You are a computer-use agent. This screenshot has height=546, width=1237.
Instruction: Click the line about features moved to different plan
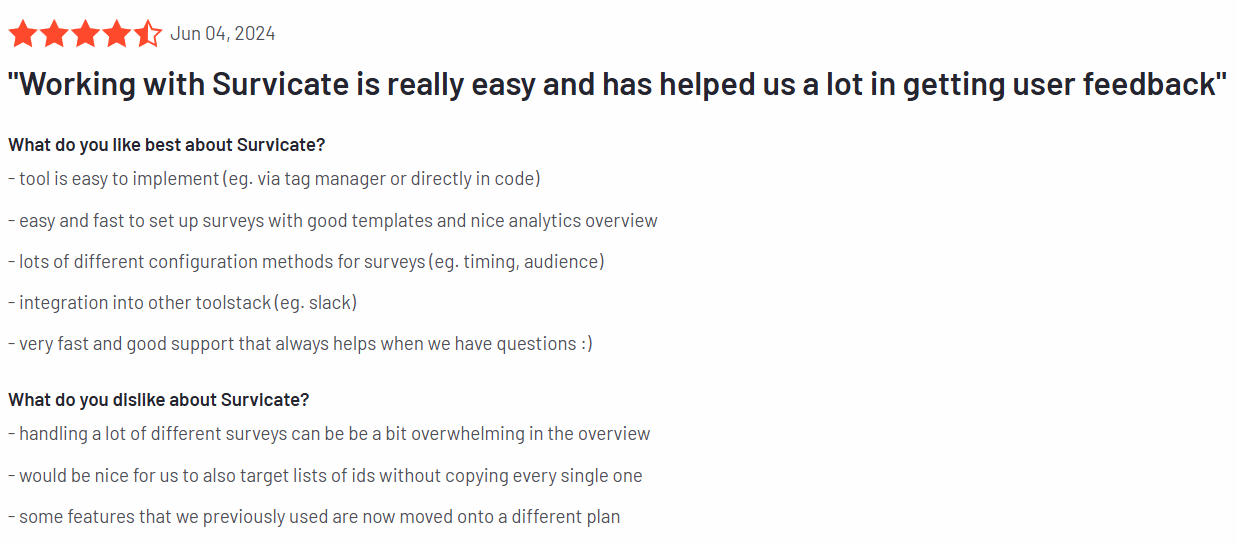pyautogui.click(x=314, y=517)
